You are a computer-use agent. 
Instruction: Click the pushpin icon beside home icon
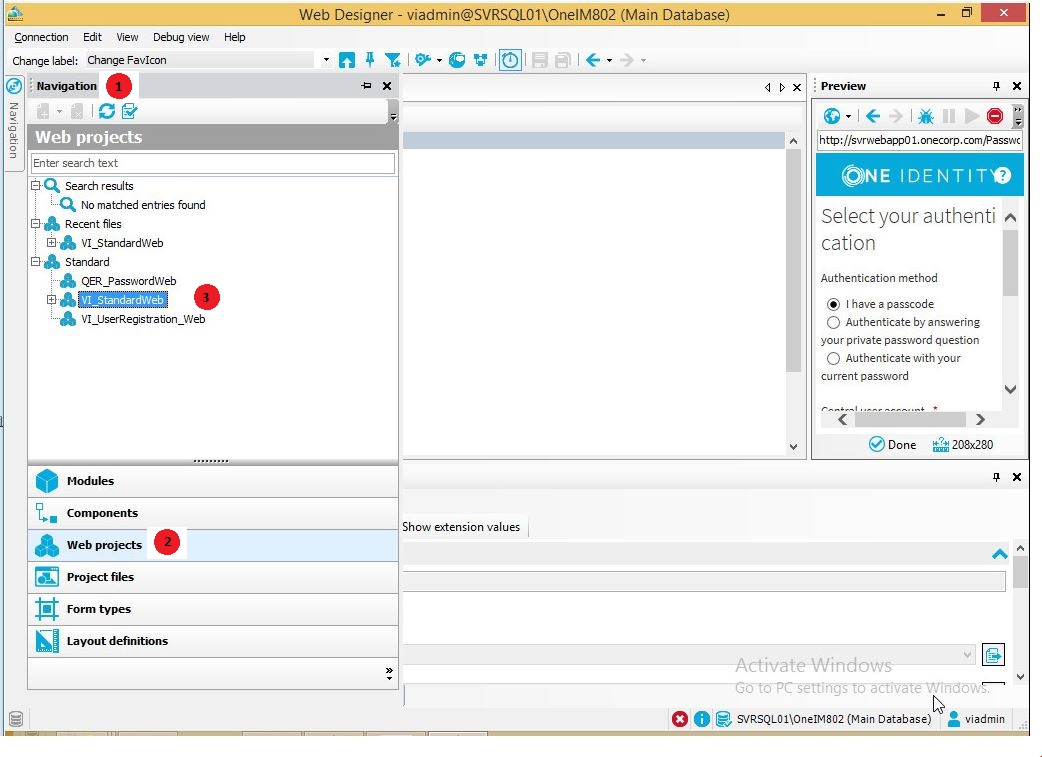point(370,60)
